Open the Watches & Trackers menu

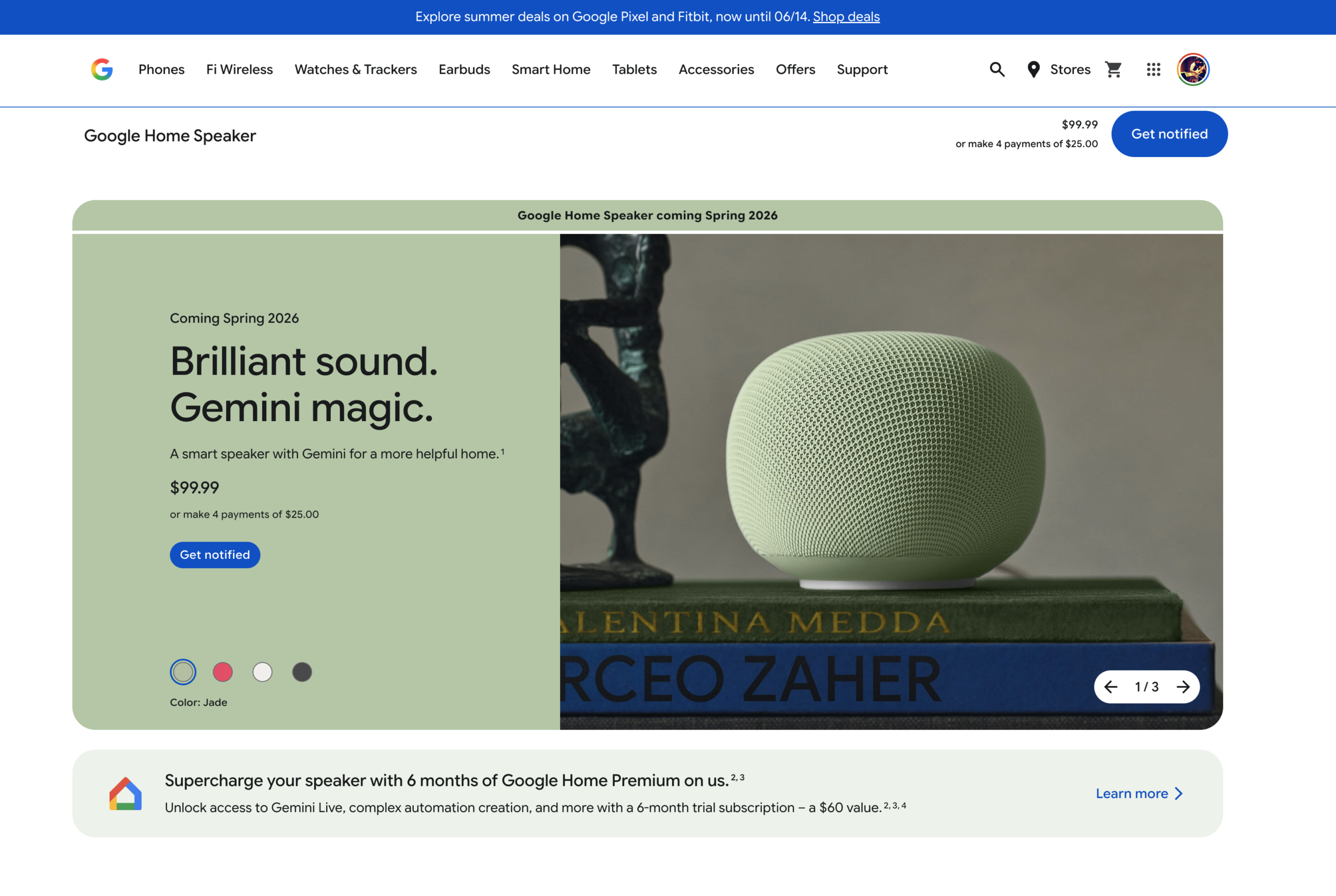[355, 69]
